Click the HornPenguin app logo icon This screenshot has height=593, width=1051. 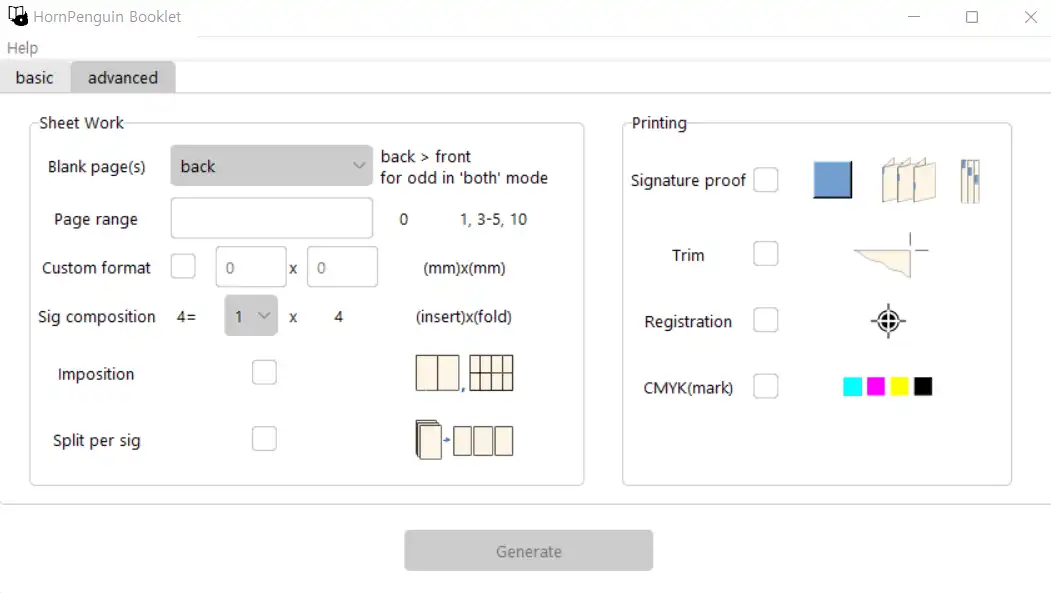click(x=17, y=17)
